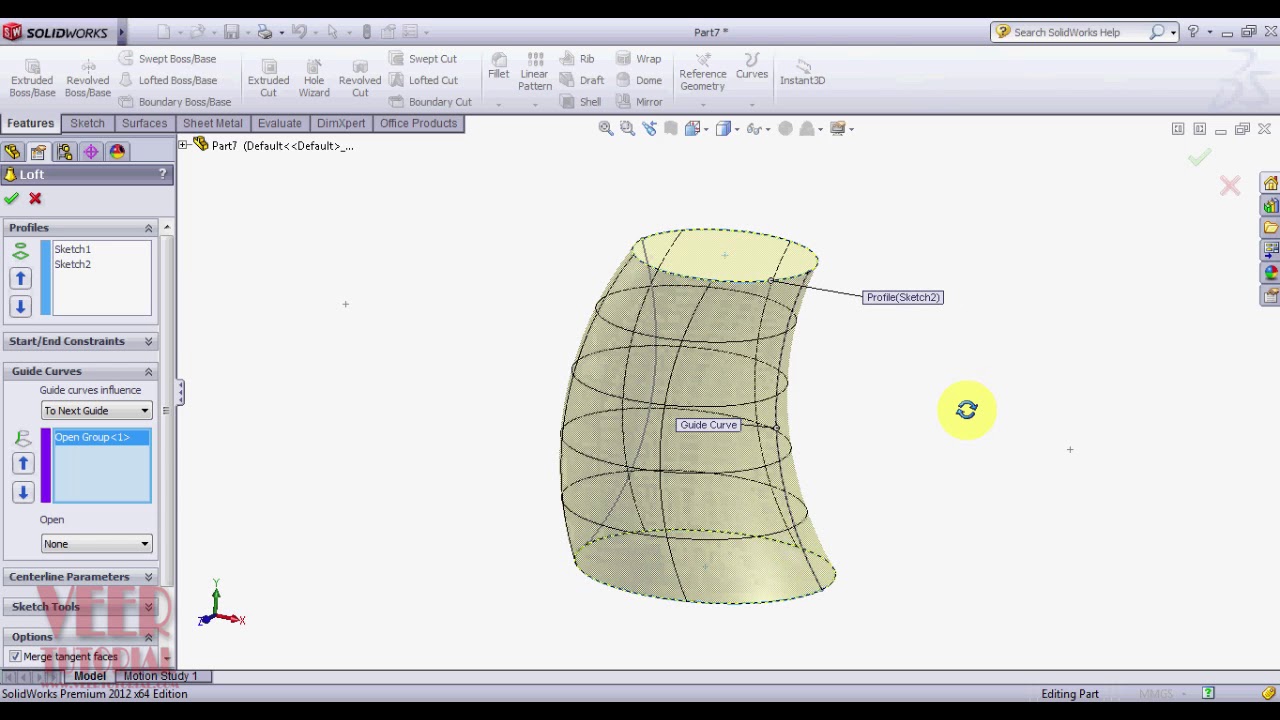Screen dimensions: 1280x720
Task: Toggle Merge tangent faces checkbox
Action: point(15,657)
